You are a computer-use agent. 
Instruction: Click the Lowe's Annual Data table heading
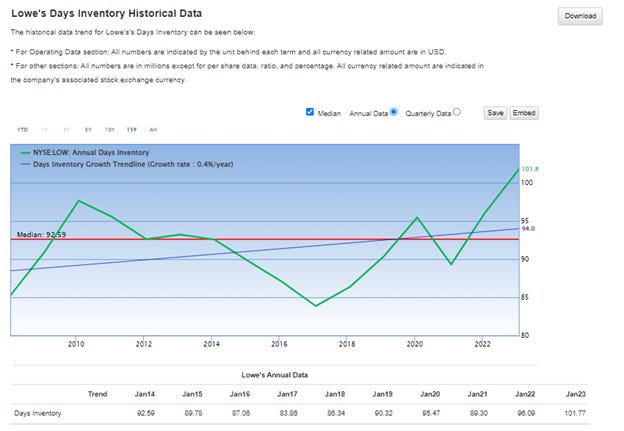pos(275,375)
